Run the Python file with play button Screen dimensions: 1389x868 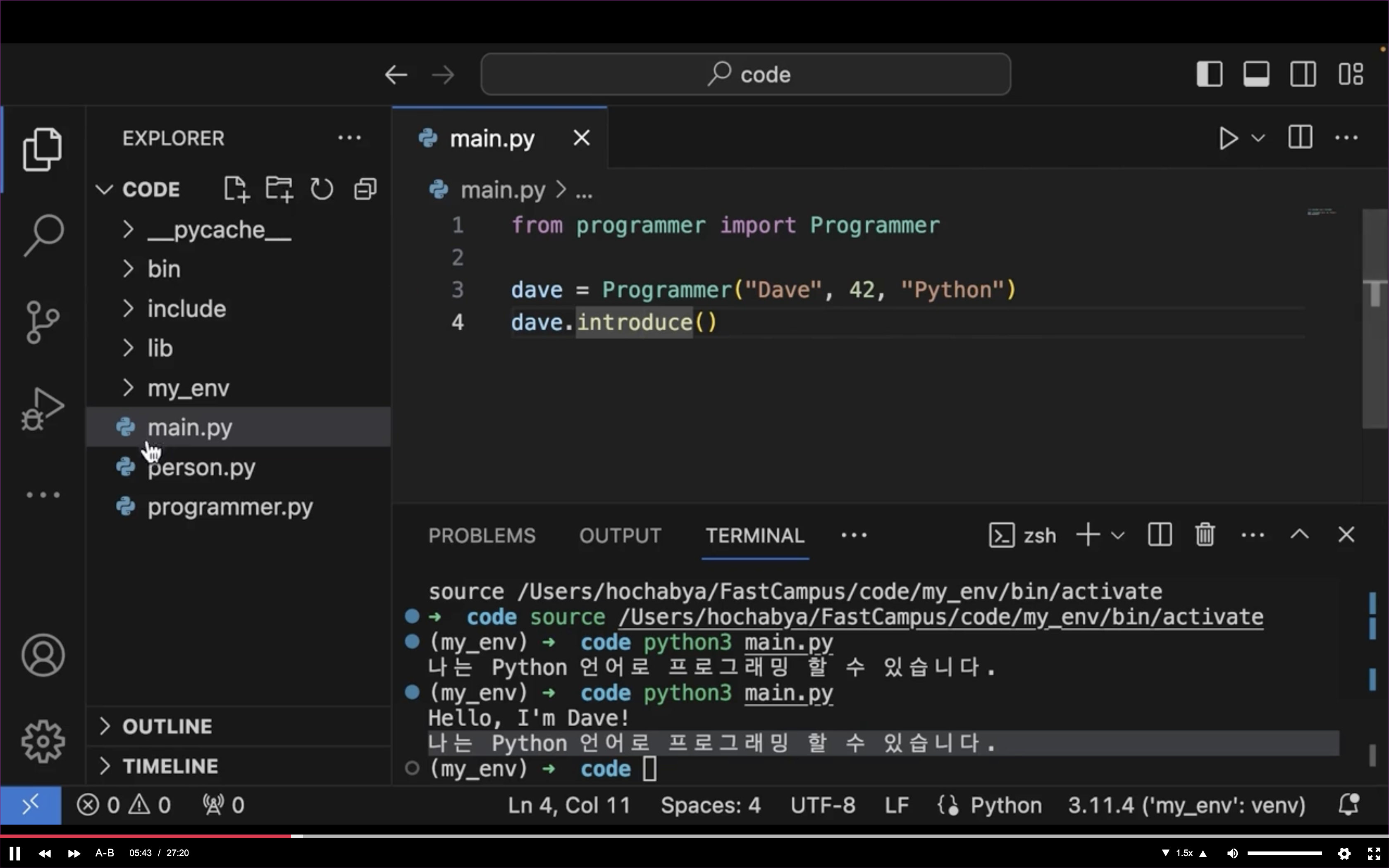pos(1228,138)
